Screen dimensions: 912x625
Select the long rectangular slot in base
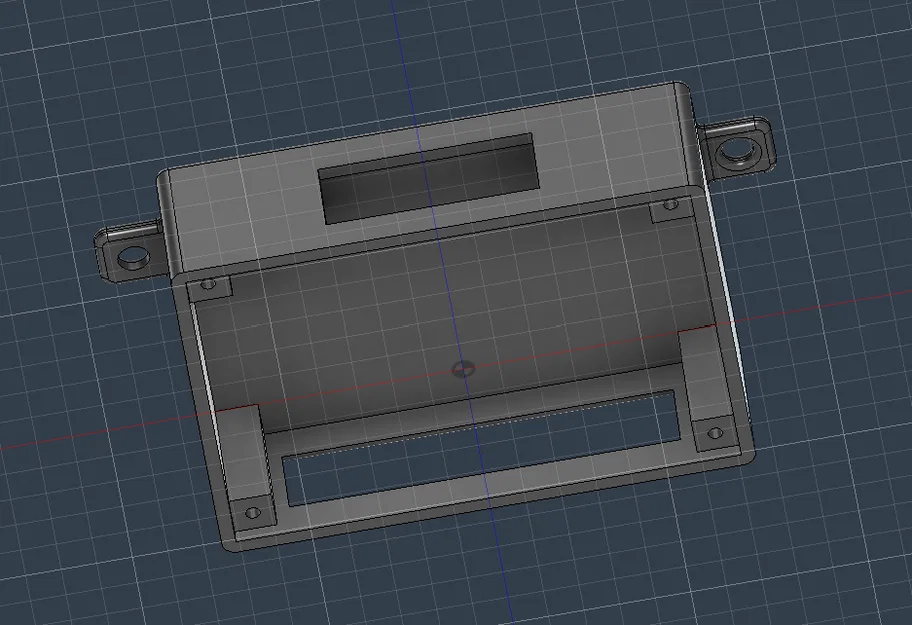coord(480,447)
